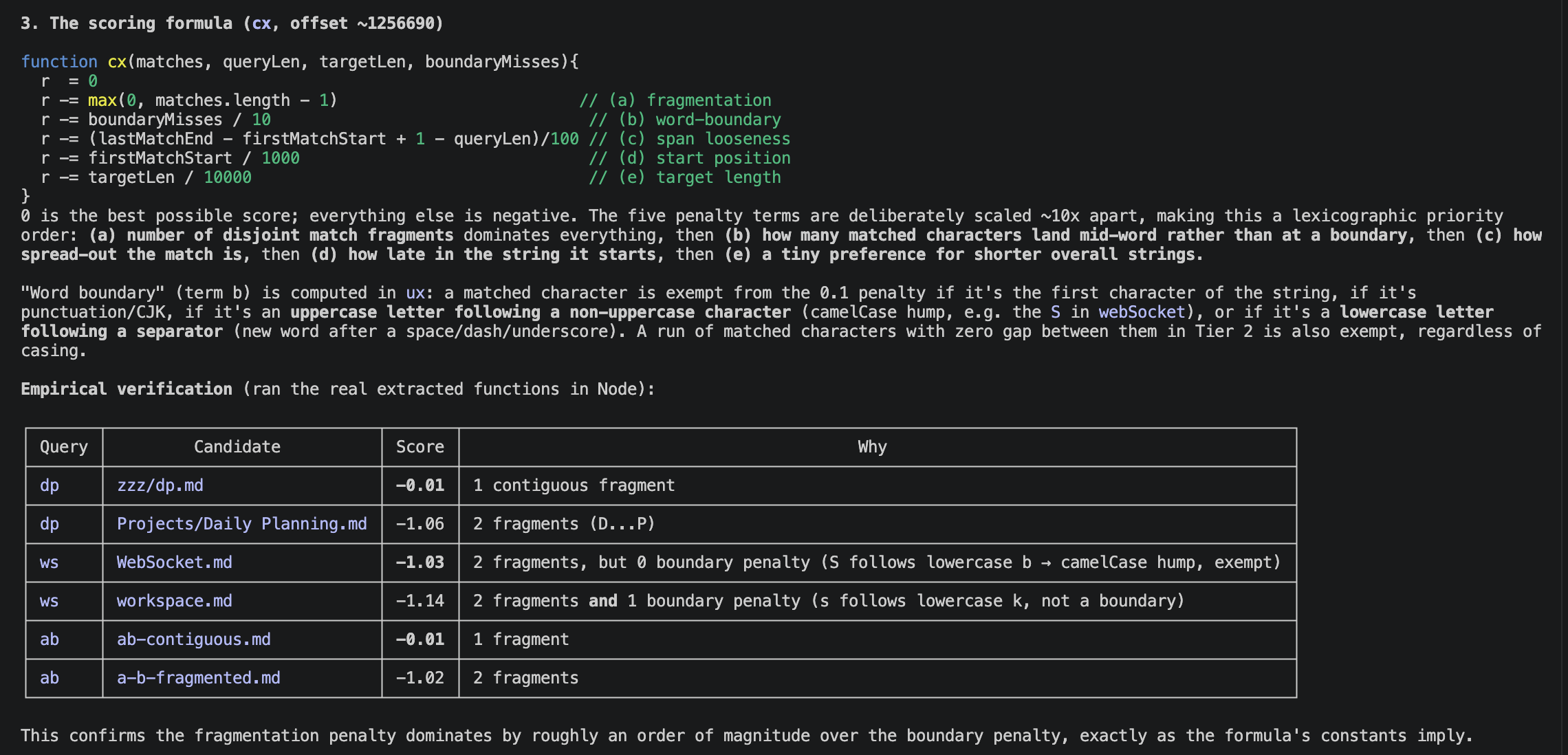Click the 'r -= boundaryMisses / 10' line
This screenshot has height=755, width=1568.
156,120
